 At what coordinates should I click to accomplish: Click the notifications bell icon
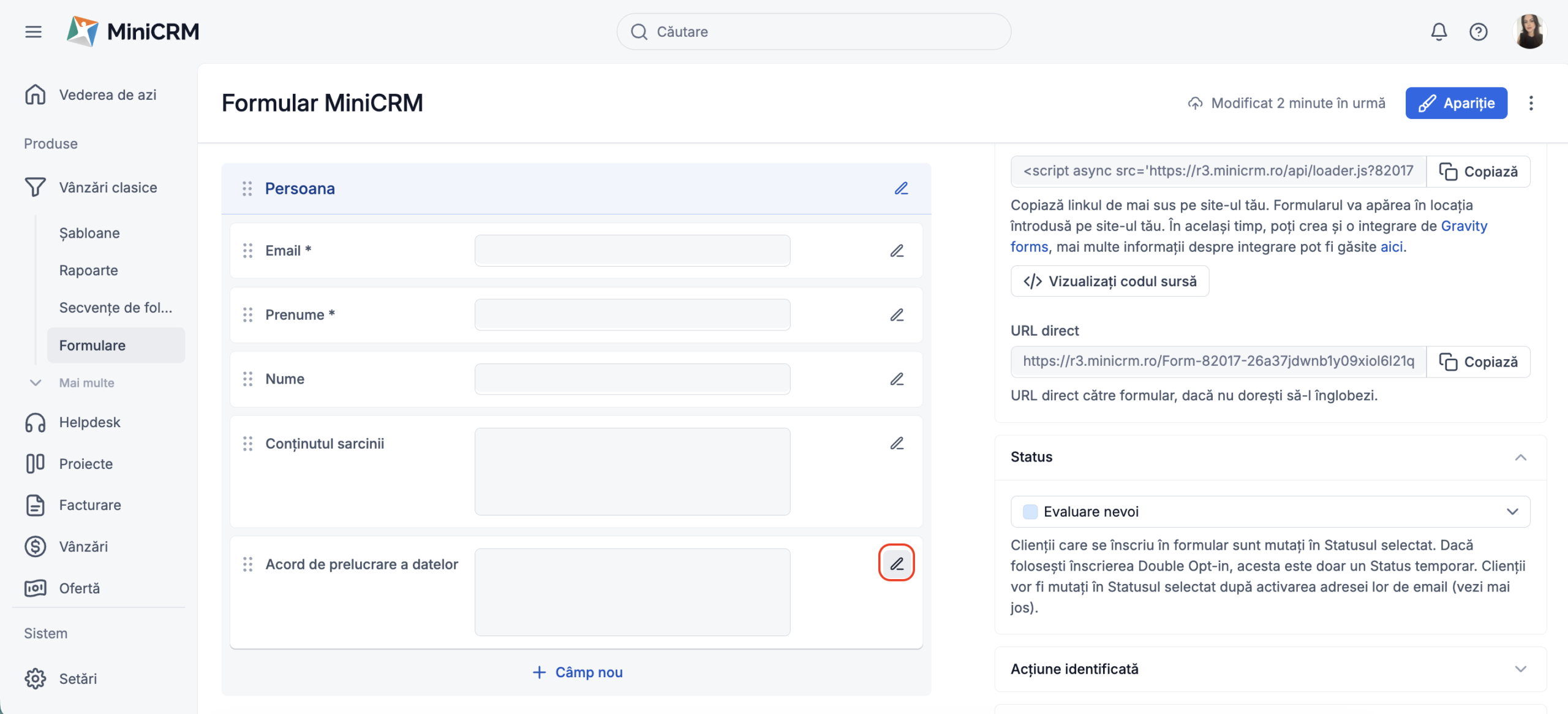[x=1439, y=31]
